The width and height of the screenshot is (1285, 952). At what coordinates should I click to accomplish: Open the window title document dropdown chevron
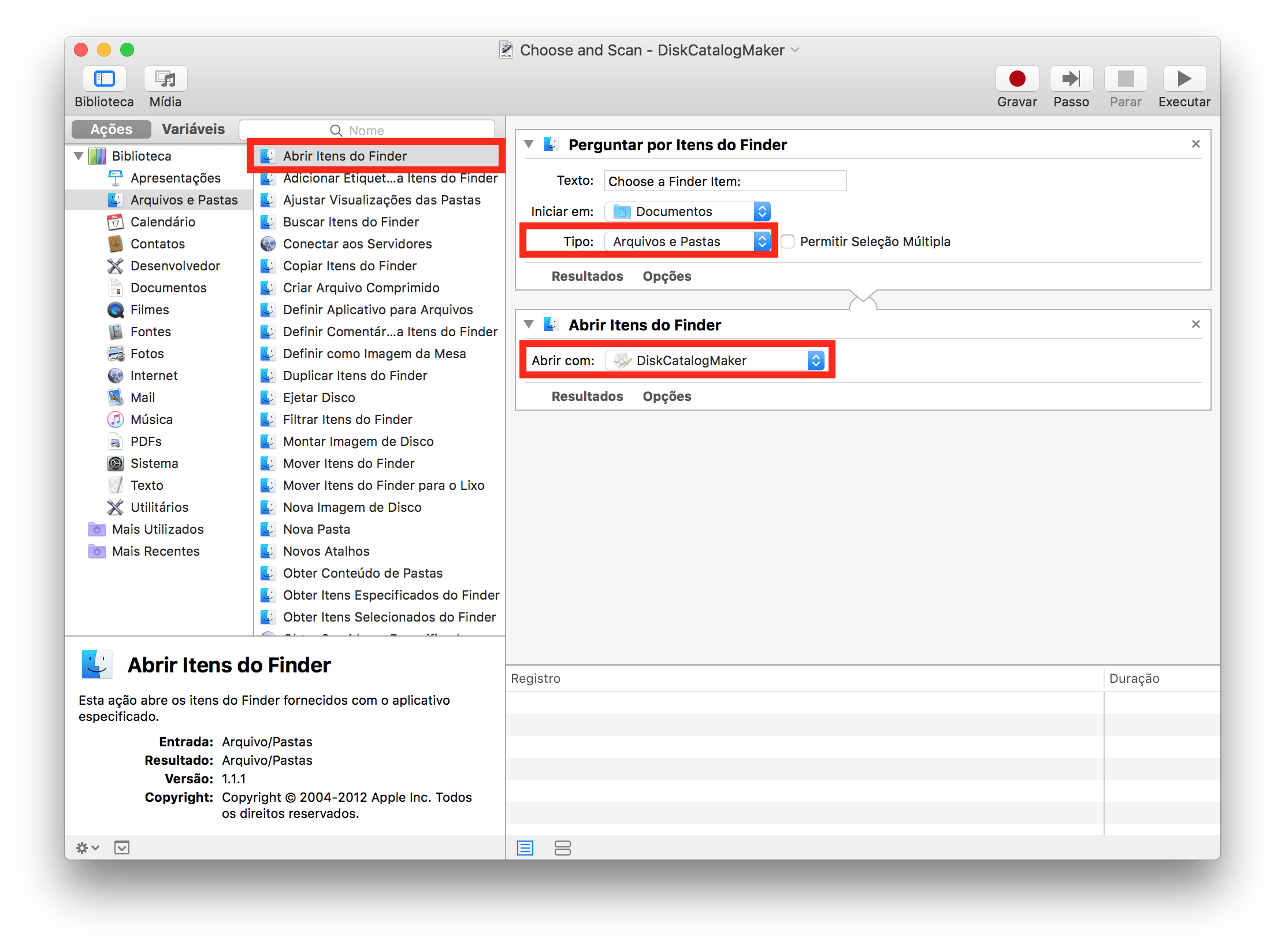pyautogui.click(x=796, y=50)
